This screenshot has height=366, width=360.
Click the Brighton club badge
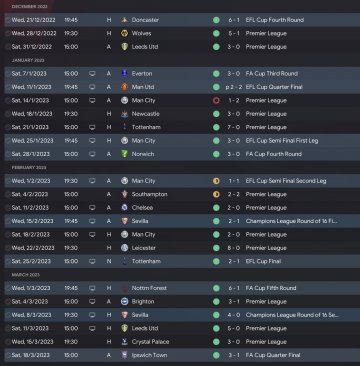pyautogui.click(x=125, y=302)
